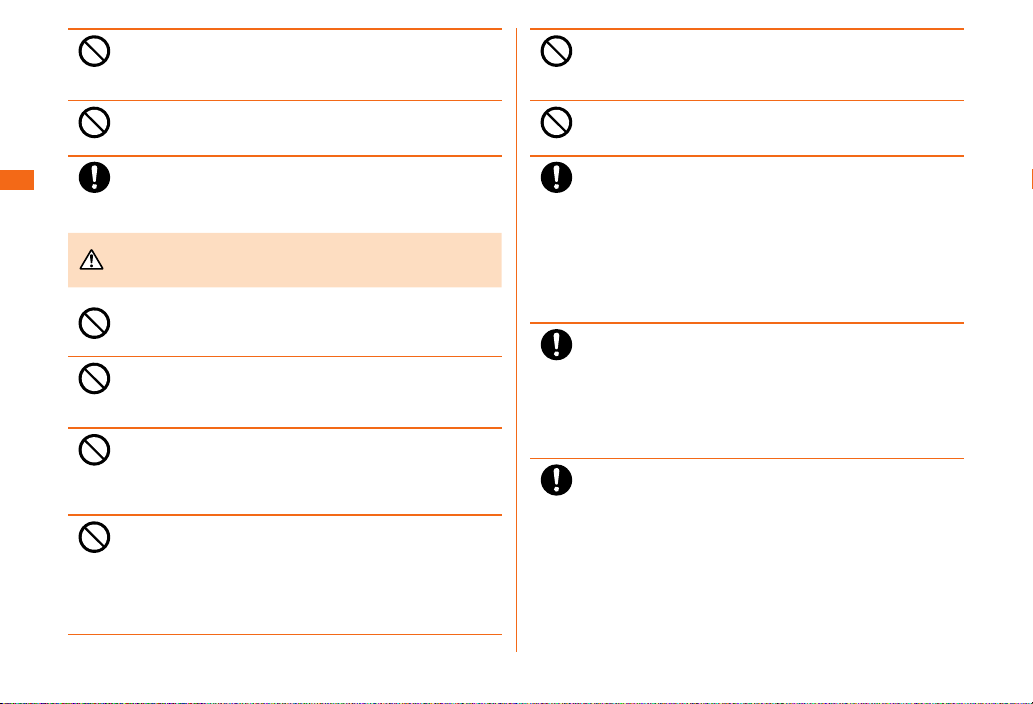1033x704 pixels.
Task: Select the exclamation mandatory icon in left column
Action: (x=94, y=178)
